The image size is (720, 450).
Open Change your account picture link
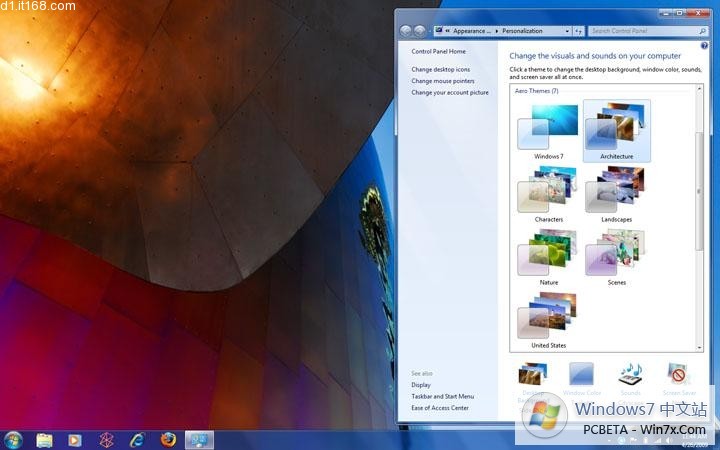click(450, 92)
